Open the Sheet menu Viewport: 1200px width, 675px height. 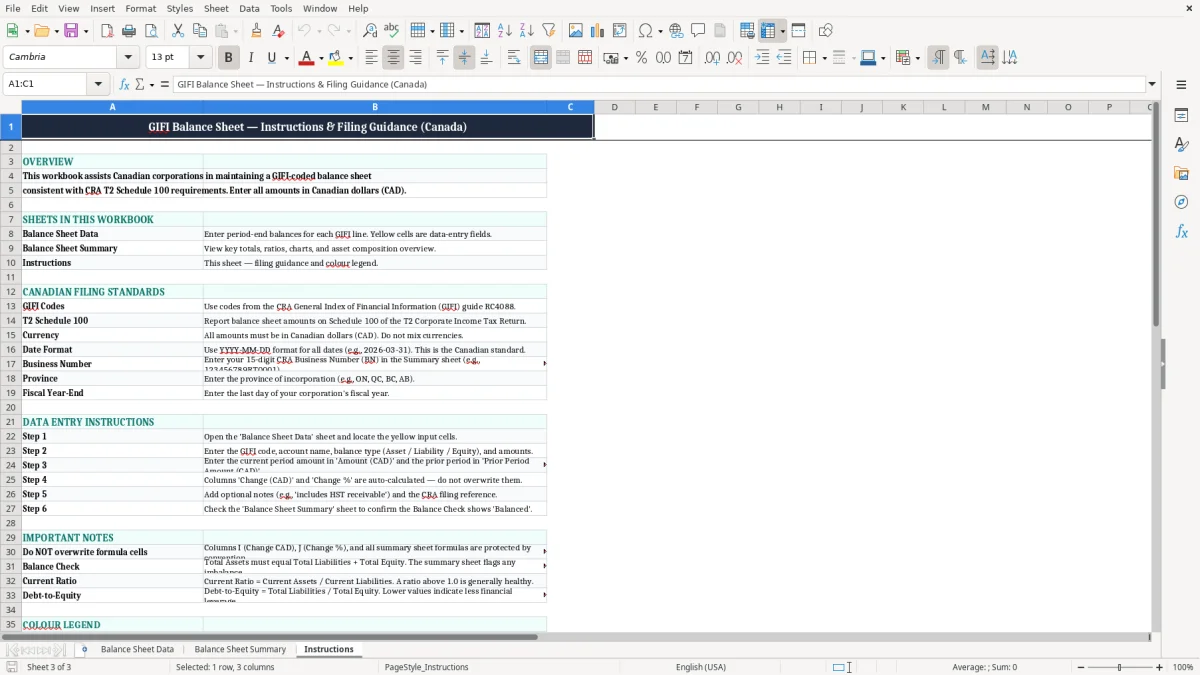(216, 8)
